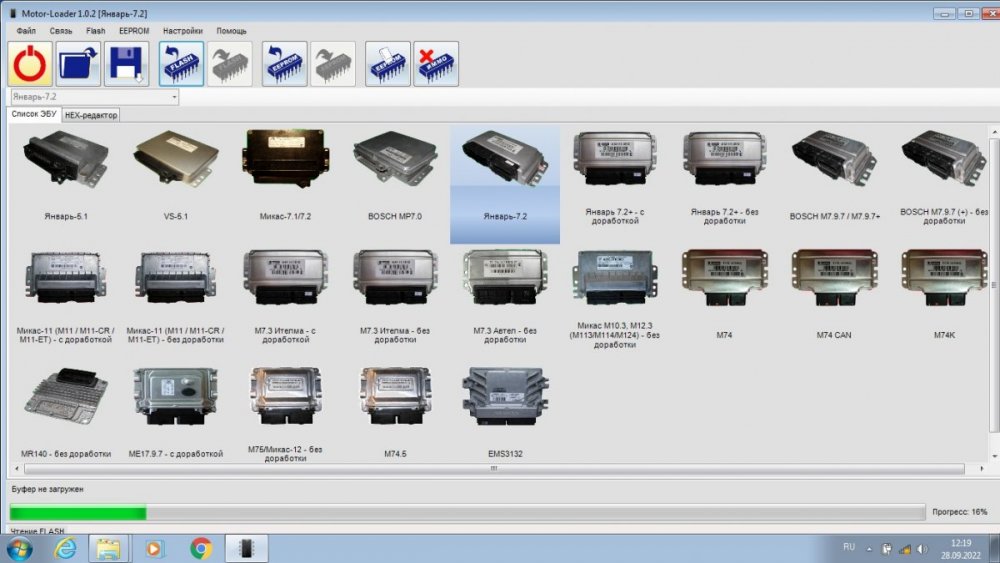Open Google Chrome from the taskbar
Viewport: 1000px width, 563px height.
pyautogui.click(x=201, y=548)
